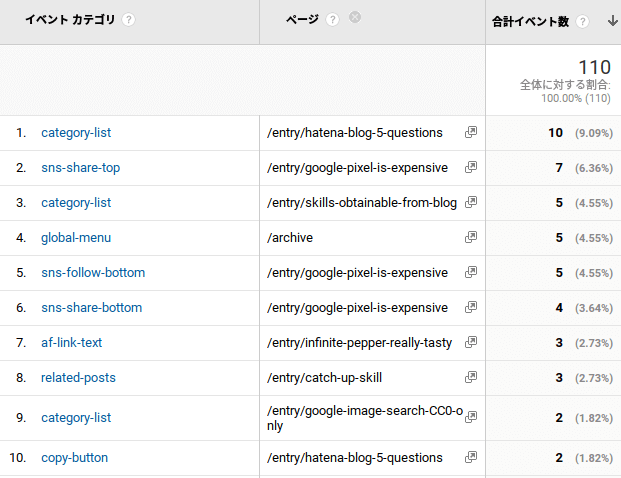Open related-posts event category
The width and height of the screenshot is (621, 478).
[78, 378]
